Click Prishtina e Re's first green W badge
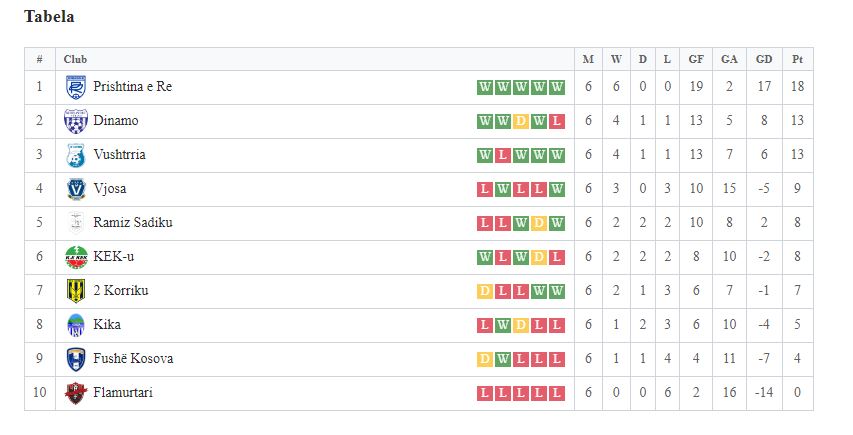Screen dimensions: 853x435 click(485, 88)
